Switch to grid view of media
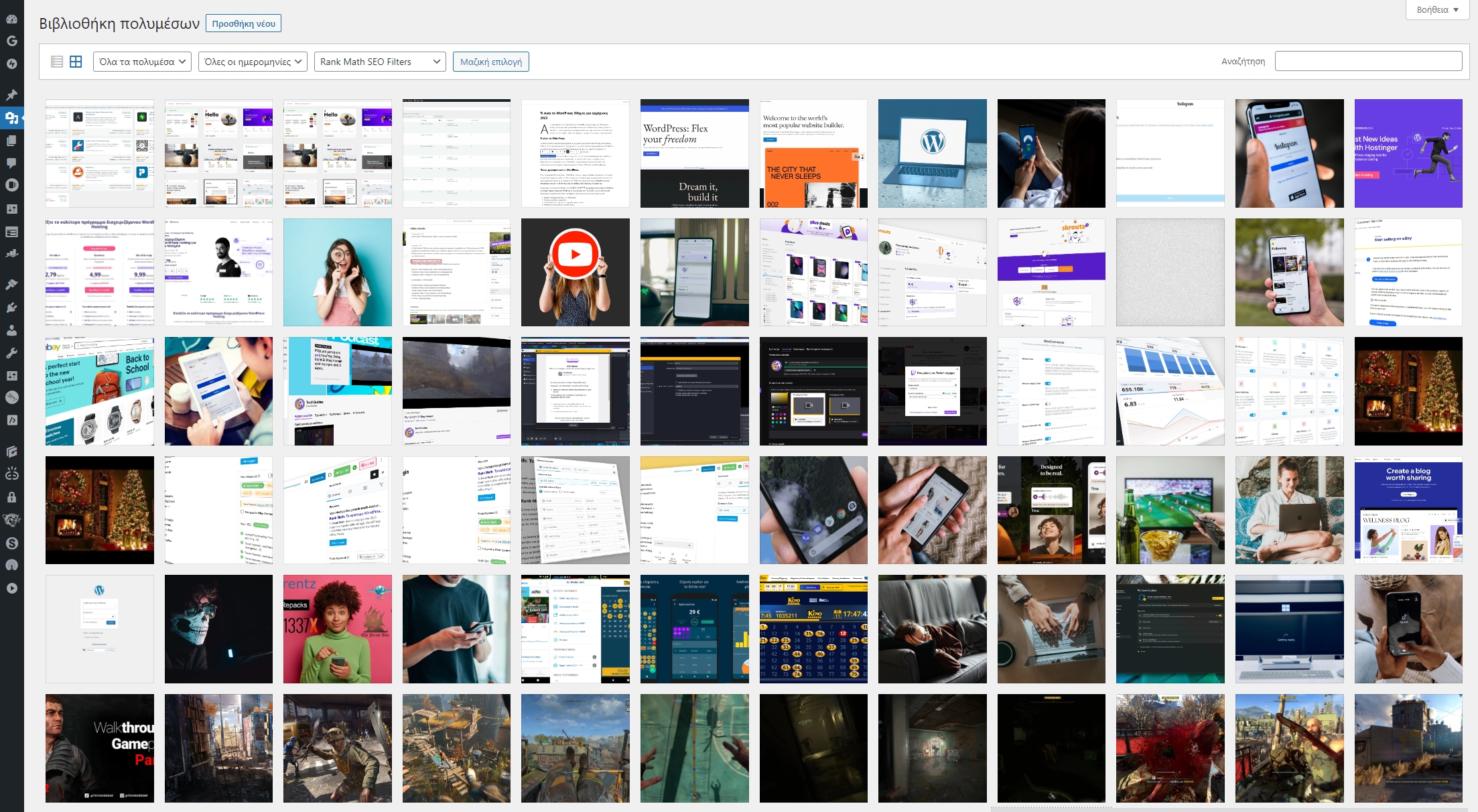This screenshot has width=1478, height=812. [x=76, y=62]
